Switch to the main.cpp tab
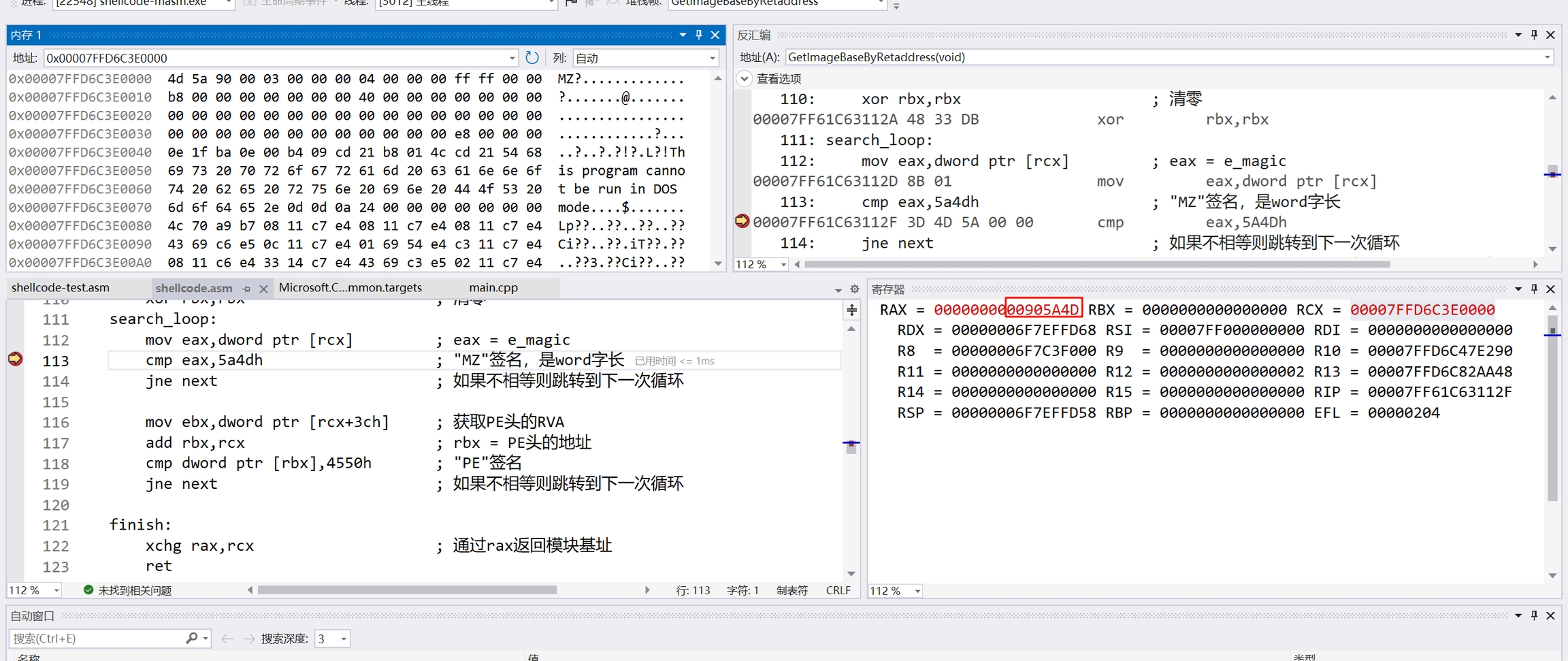 pos(493,288)
